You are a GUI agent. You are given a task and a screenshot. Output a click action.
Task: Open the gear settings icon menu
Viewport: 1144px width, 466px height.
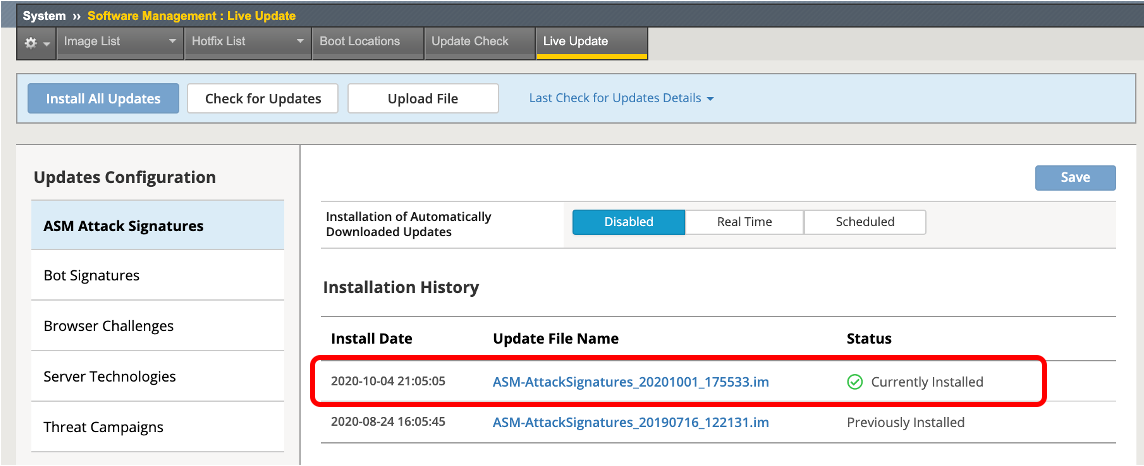(36, 43)
